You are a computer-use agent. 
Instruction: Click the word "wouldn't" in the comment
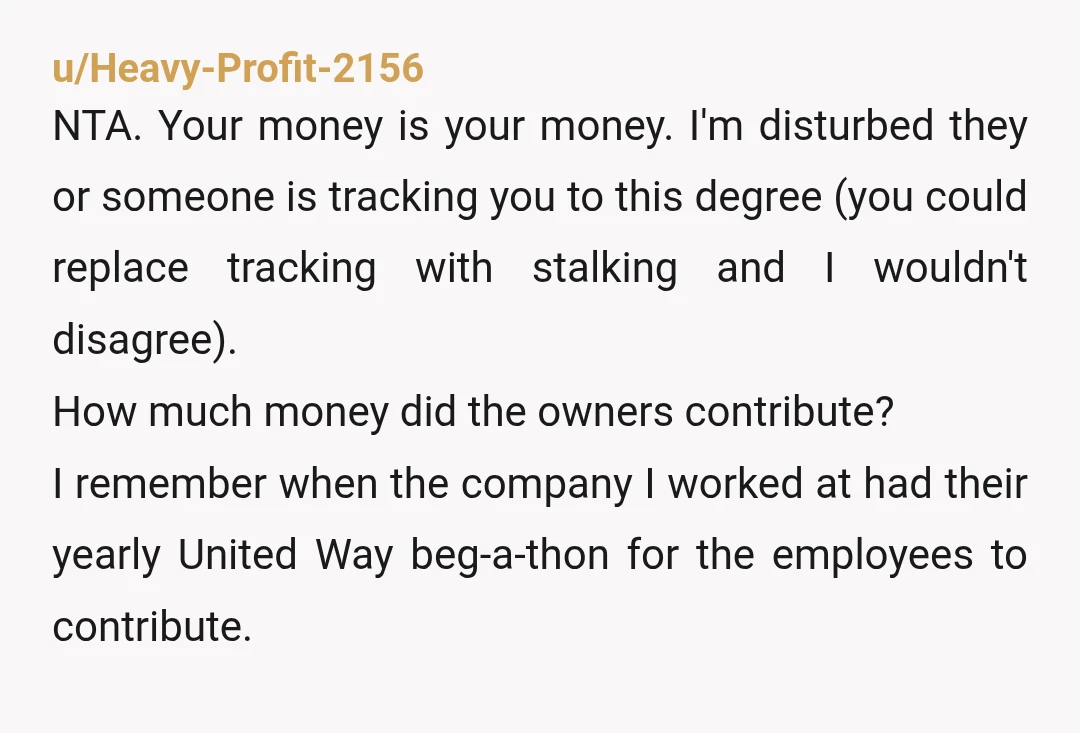click(x=951, y=268)
